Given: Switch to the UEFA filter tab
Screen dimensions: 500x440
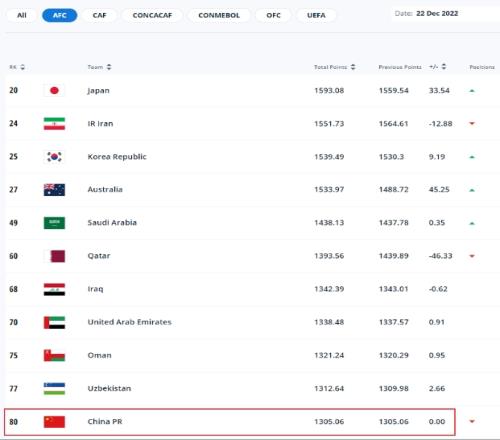Looking at the screenshot, I should 316,15.
